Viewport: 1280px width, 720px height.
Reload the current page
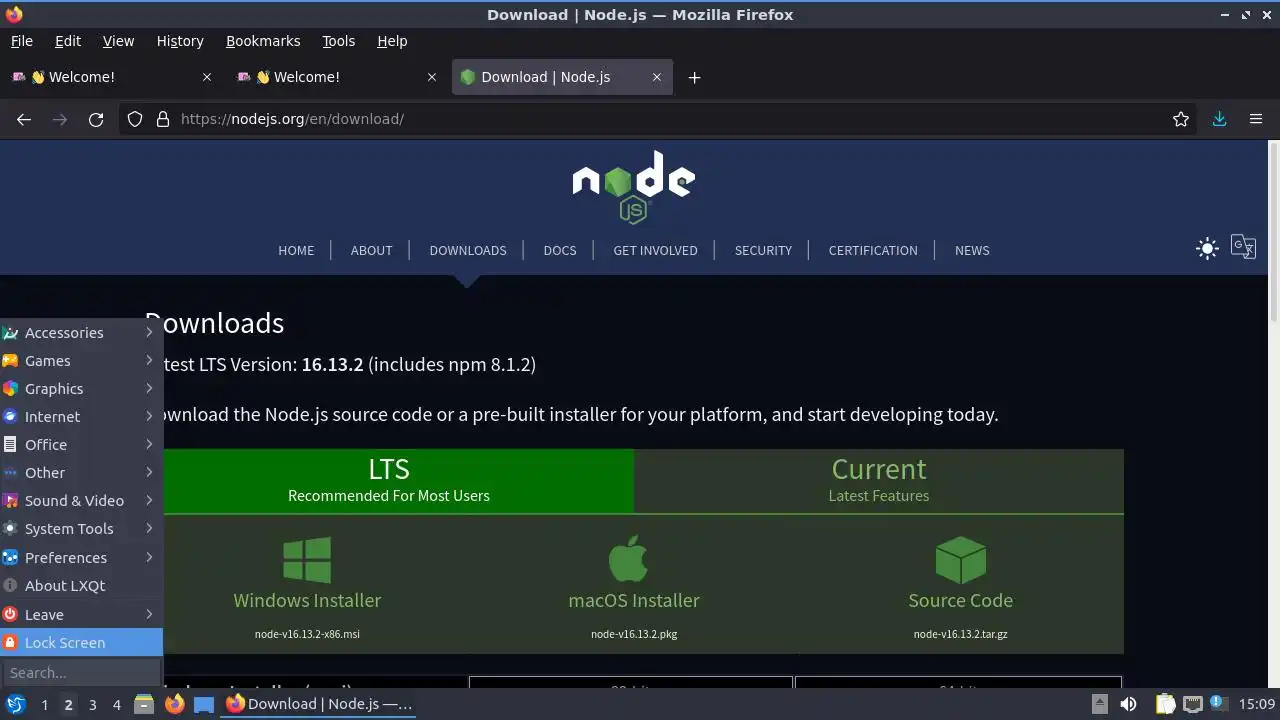pos(96,119)
